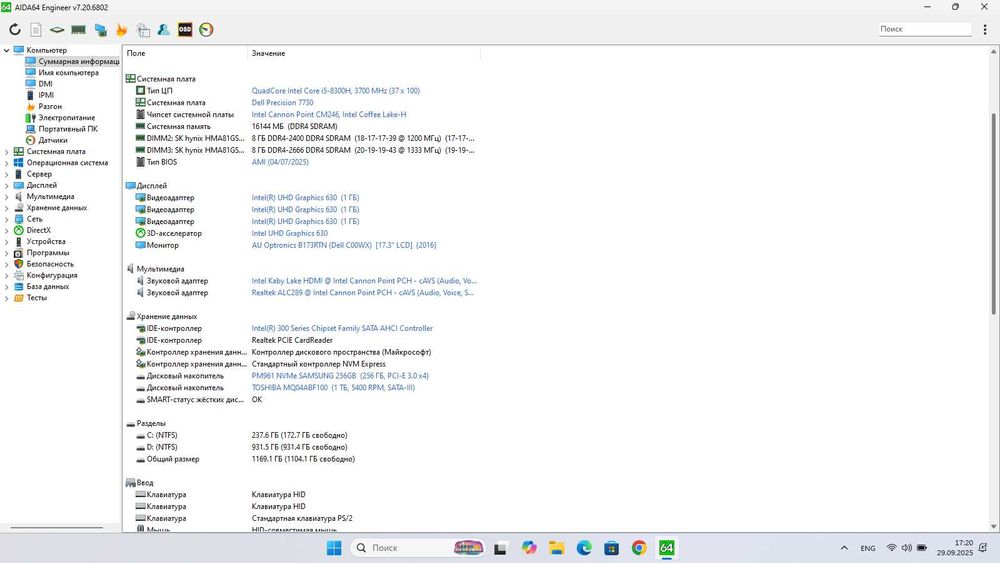Screen dimensions: 1000x563
Task: Open the Intel Cannon Point CM246 link
Action: point(328,114)
